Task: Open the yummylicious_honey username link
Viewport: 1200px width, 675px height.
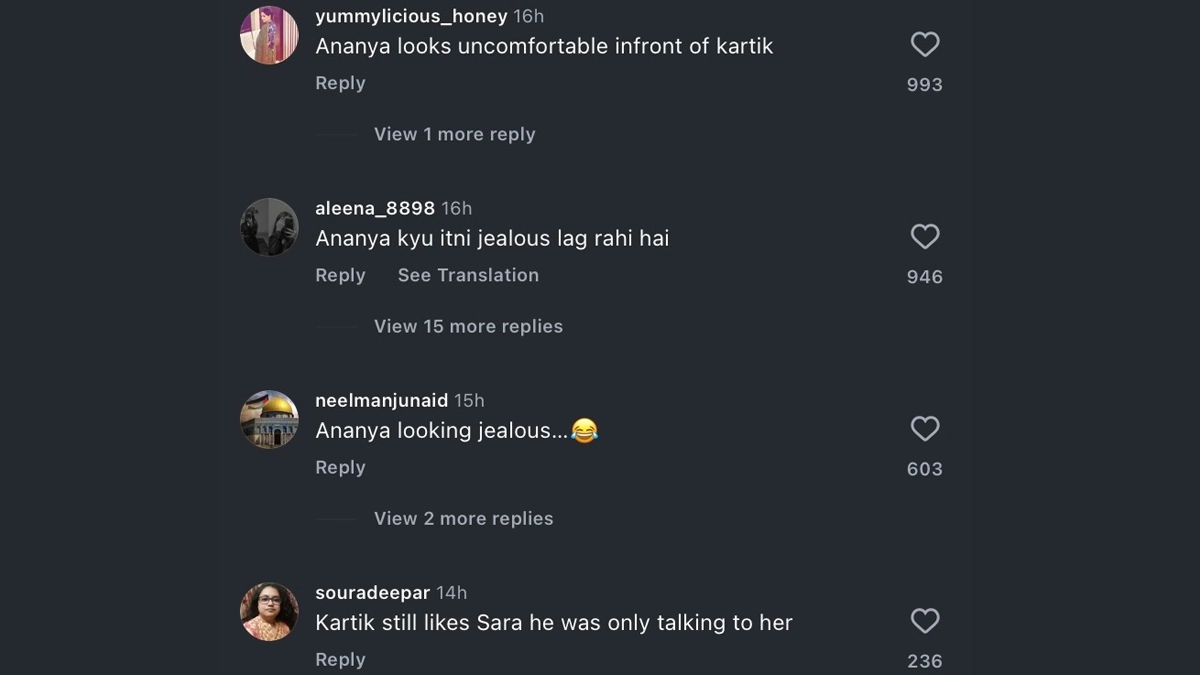Action: pyautogui.click(x=411, y=16)
